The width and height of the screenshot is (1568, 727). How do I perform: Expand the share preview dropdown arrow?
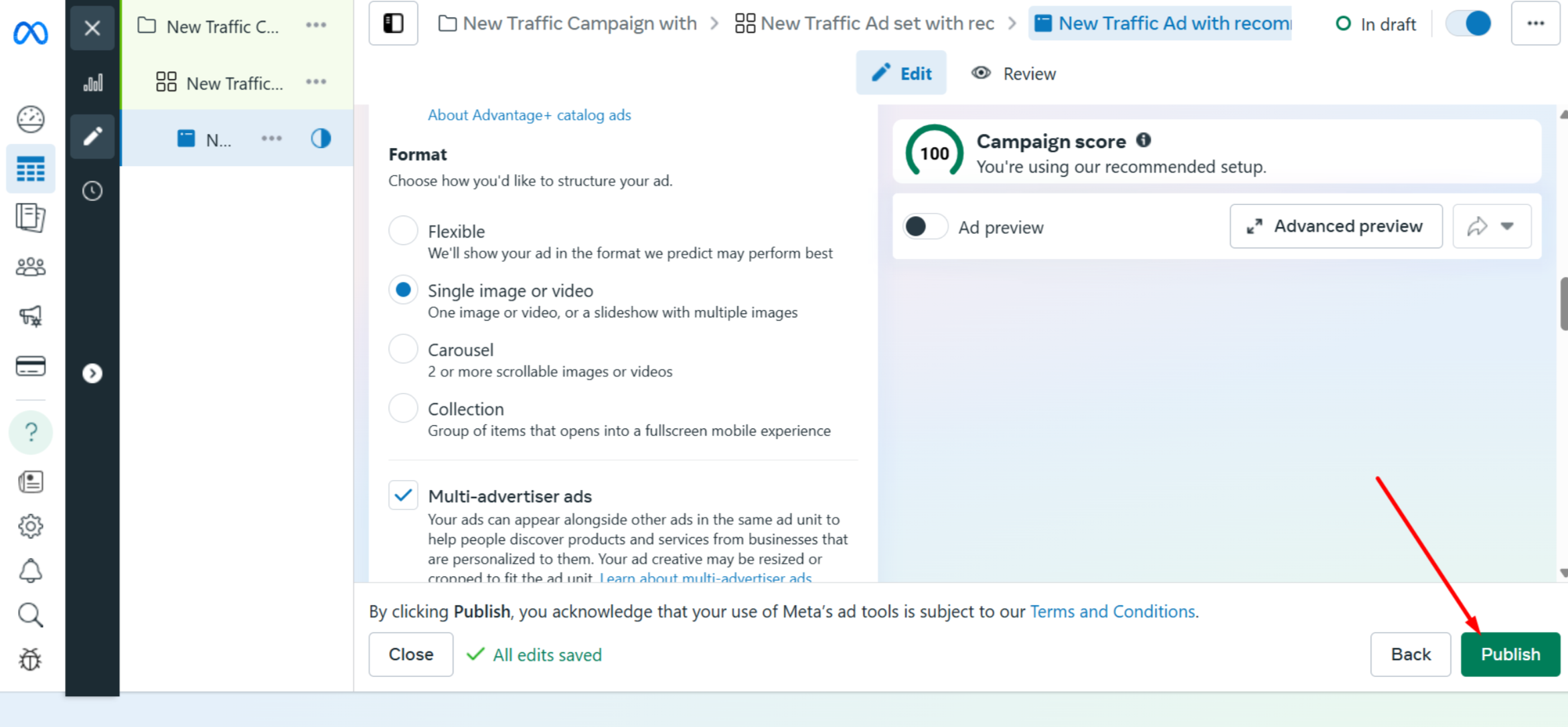click(x=1507, y=226)
